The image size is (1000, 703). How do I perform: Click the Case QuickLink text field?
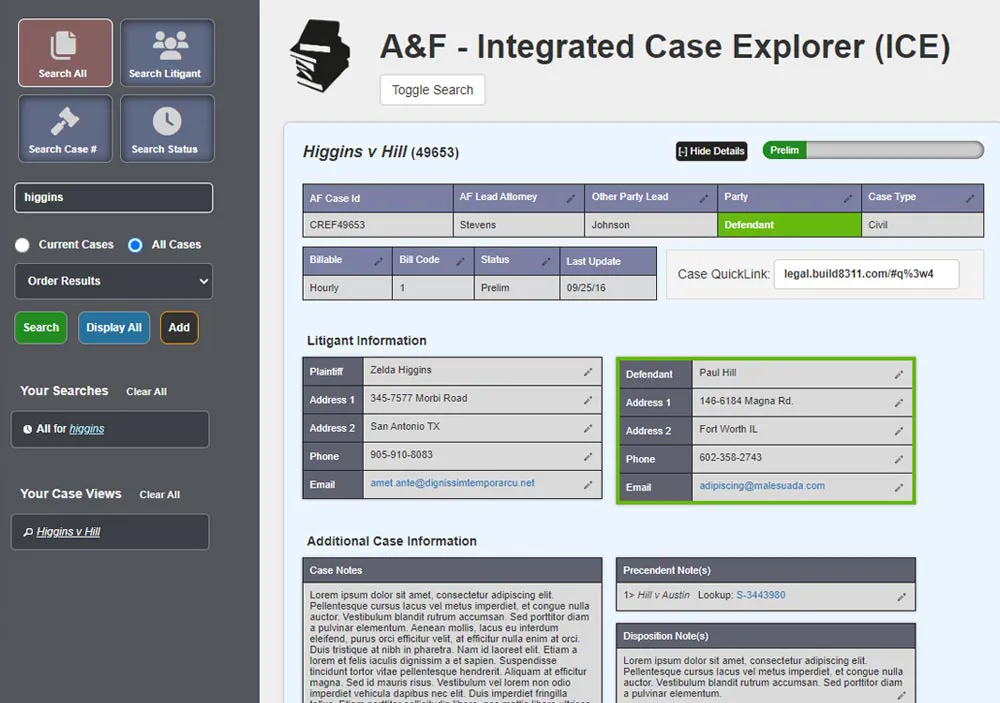pos(865,274)
